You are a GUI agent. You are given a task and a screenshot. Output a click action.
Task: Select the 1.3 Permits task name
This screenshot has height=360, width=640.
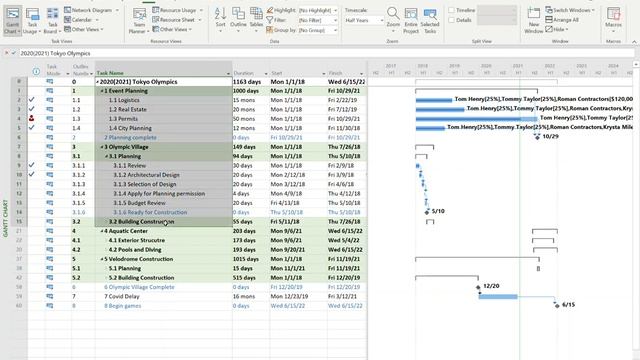123,119
